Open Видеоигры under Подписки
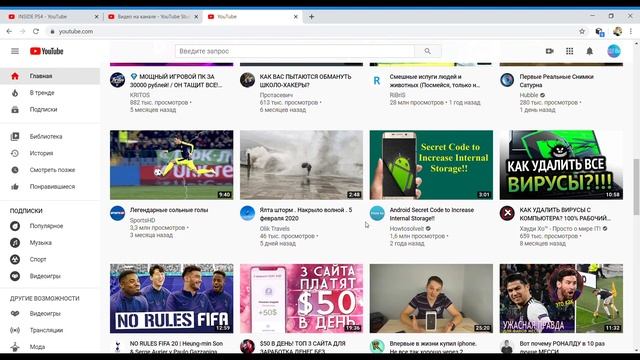 tap(50, 276)
